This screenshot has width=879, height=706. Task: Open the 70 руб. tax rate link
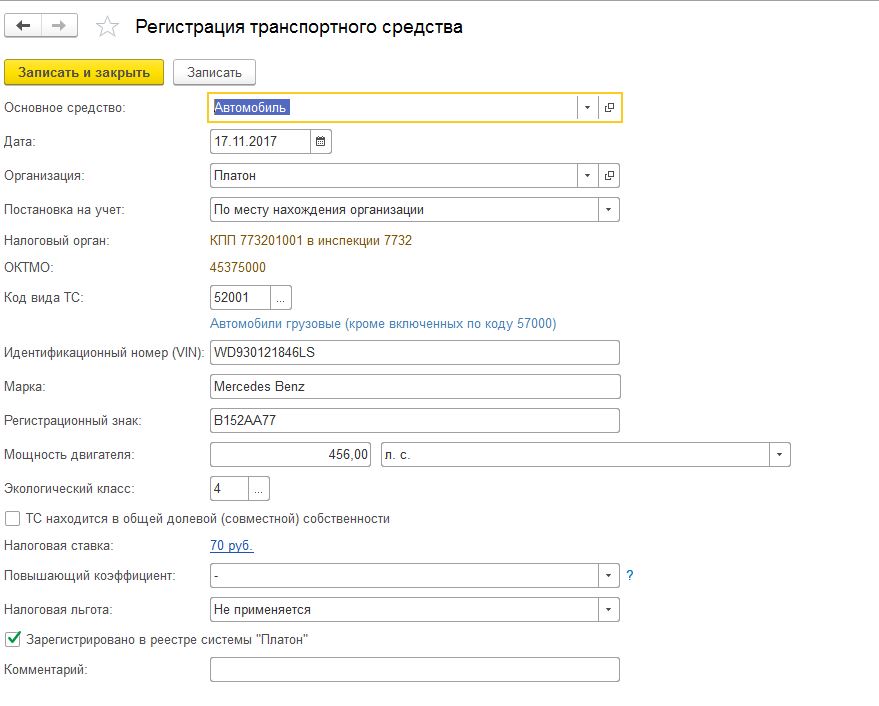(231, 545)
